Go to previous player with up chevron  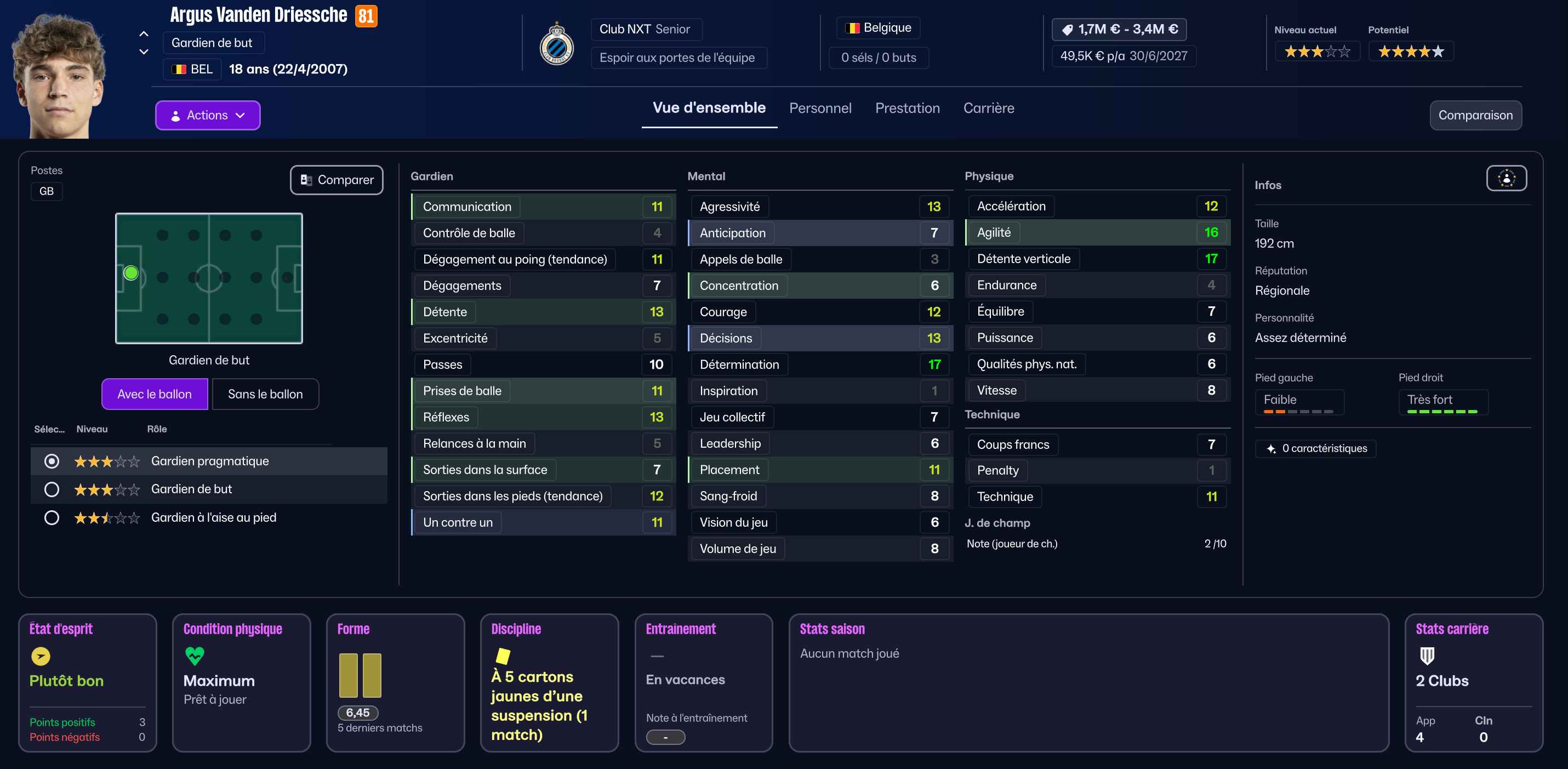point(144,33)
